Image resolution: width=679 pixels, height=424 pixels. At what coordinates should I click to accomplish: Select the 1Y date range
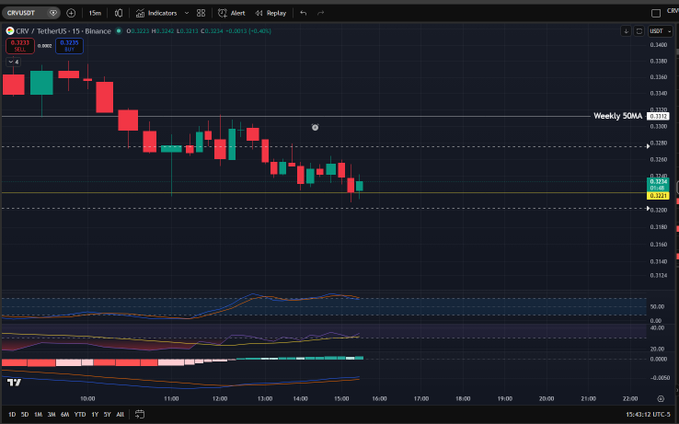coord(95,414)
